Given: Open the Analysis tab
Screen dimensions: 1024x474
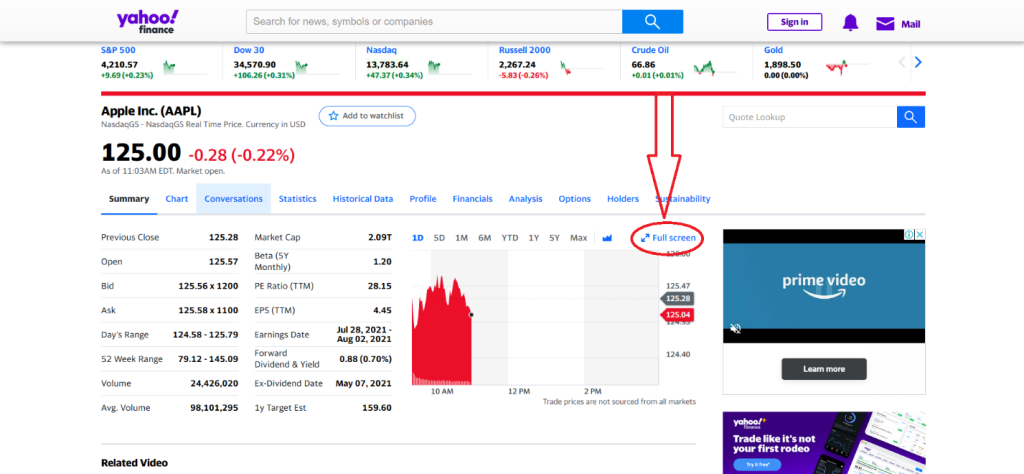Looking at the screenshot, I should click(x=525, y=198).
